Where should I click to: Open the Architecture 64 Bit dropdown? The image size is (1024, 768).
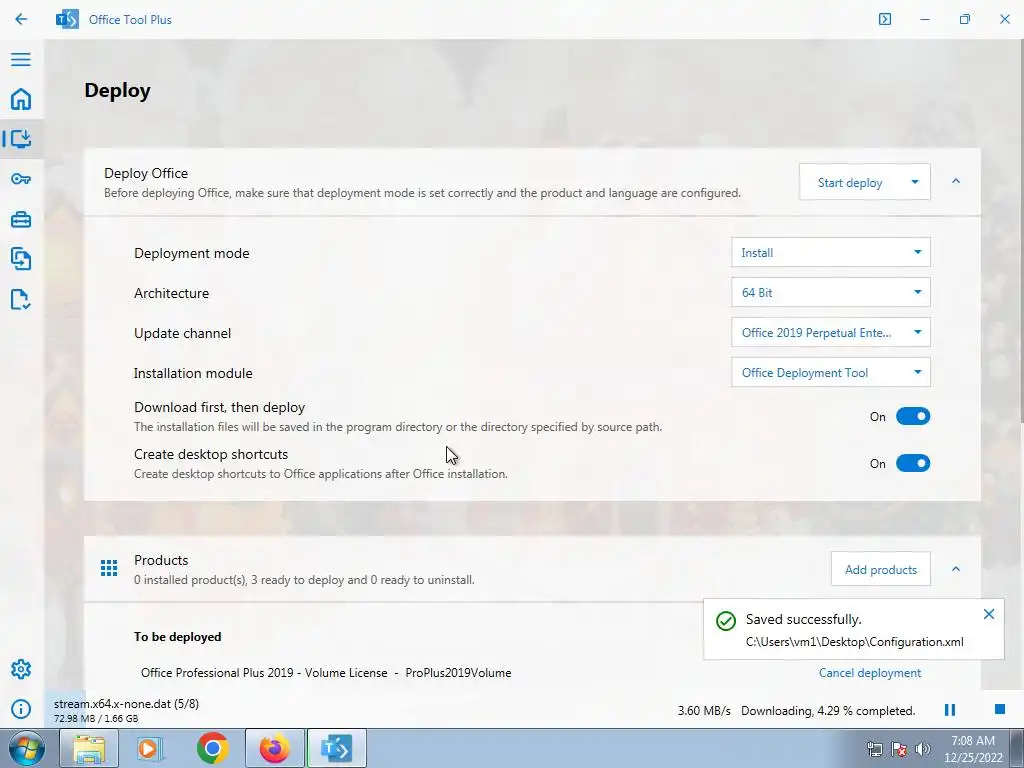point(831,293)
